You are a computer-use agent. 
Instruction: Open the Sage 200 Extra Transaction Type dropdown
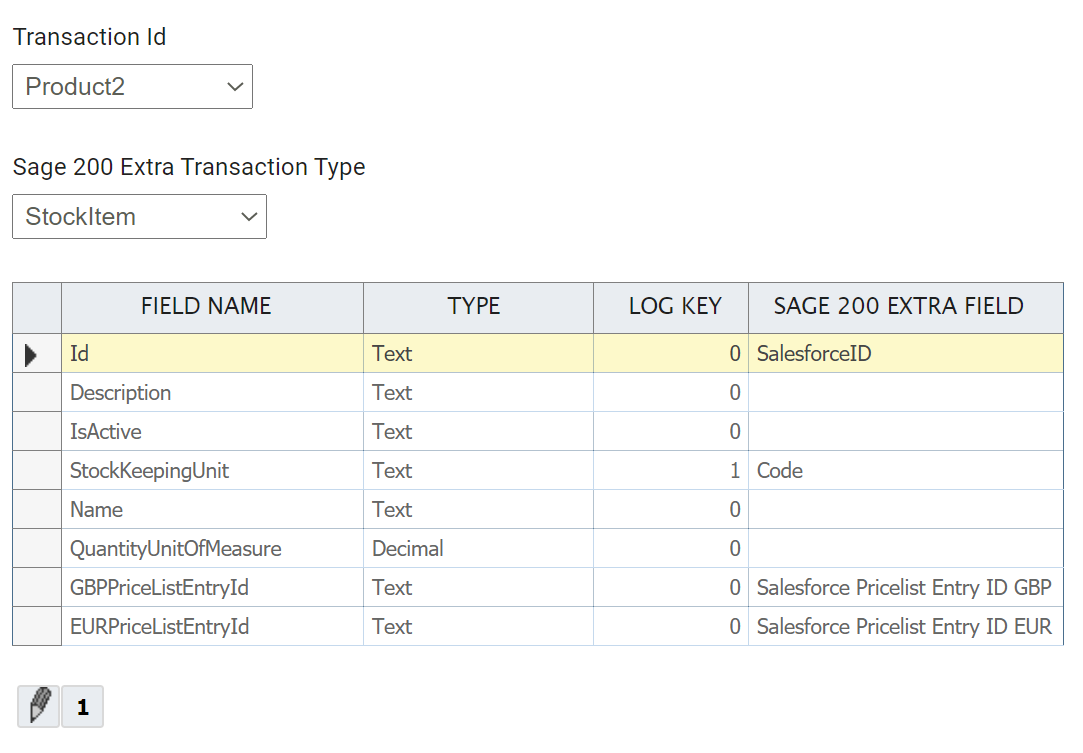click(140, 216)
